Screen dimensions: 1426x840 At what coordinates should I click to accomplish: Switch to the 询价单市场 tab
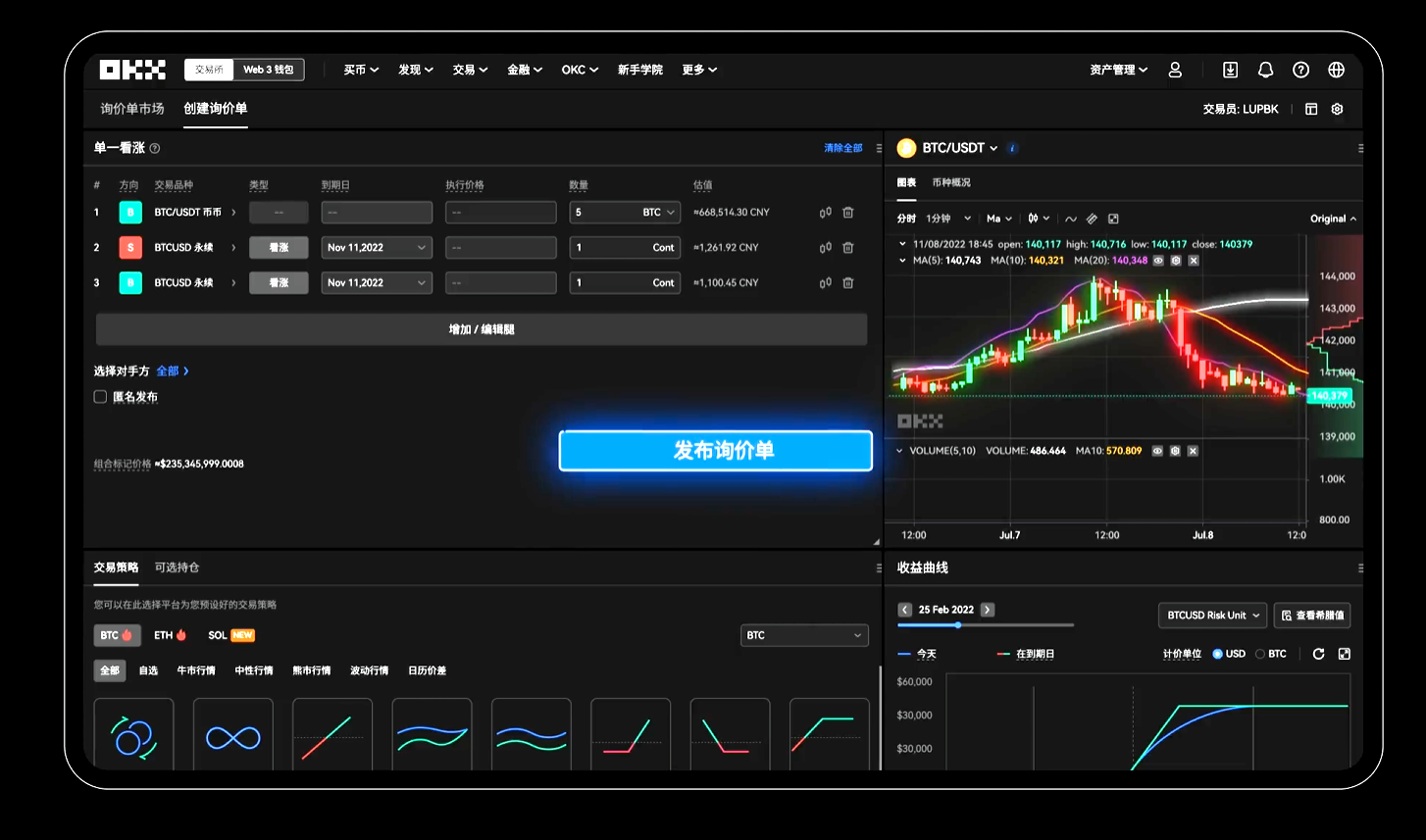[132, 109]
